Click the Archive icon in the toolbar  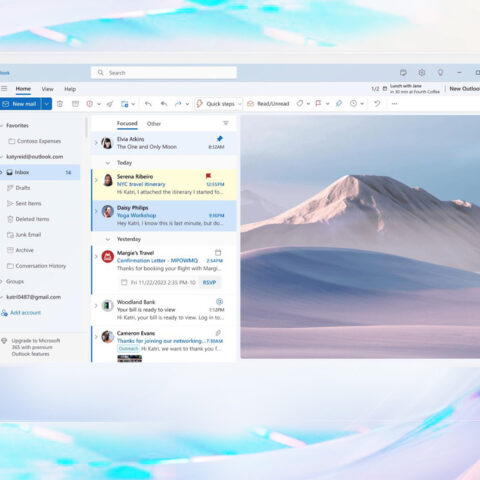pos(76,104)
